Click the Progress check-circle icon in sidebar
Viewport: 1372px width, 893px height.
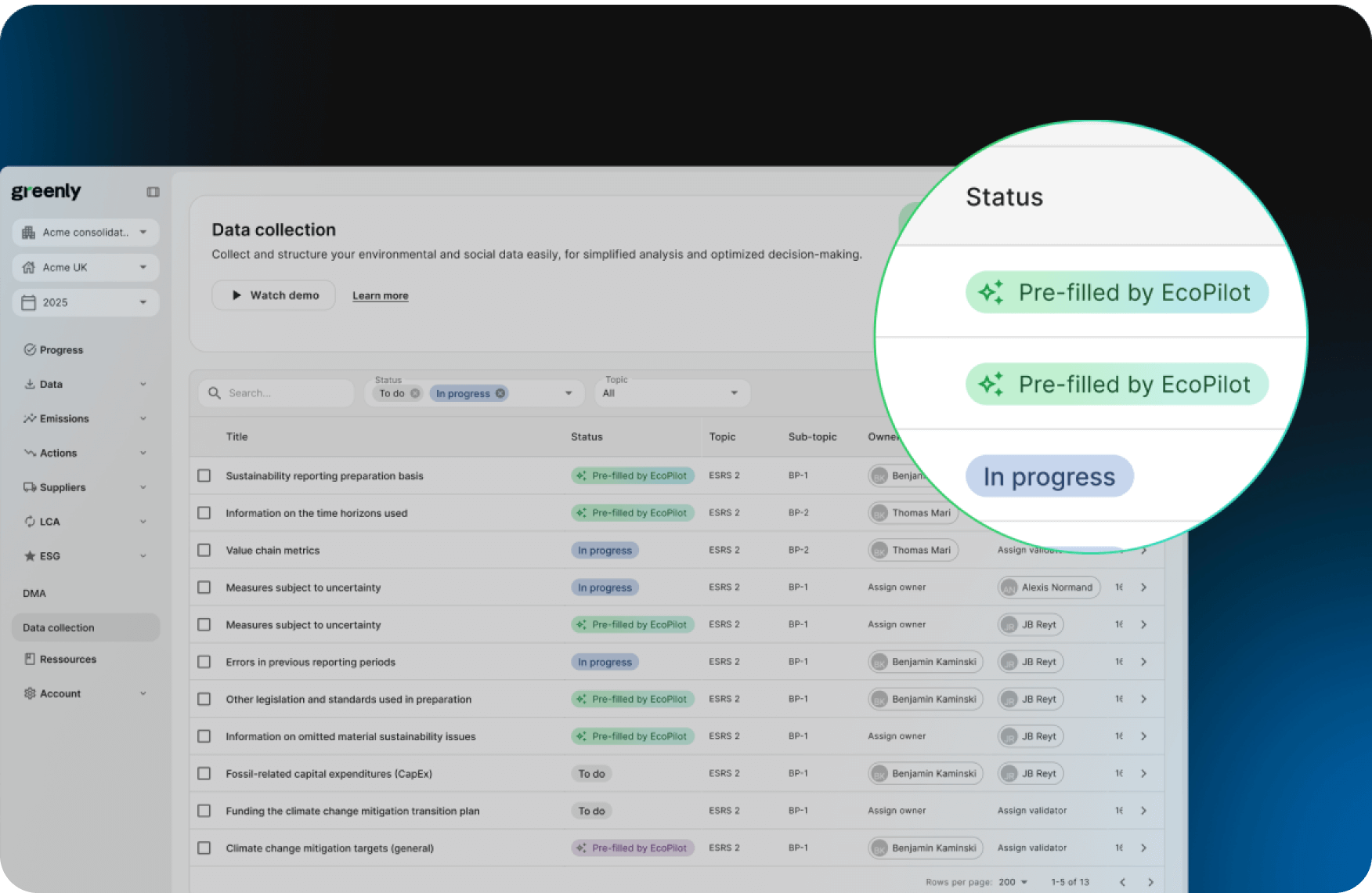(30, 349)
